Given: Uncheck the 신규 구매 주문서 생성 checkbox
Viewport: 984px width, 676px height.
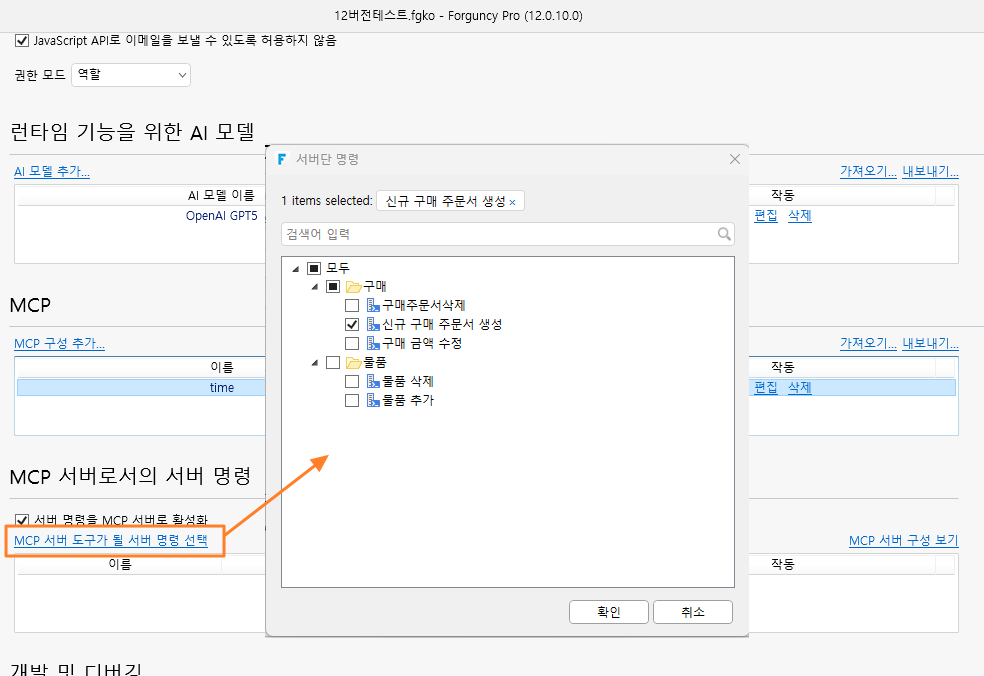Looking at the screenshot, I should click(x=352, y=325).
